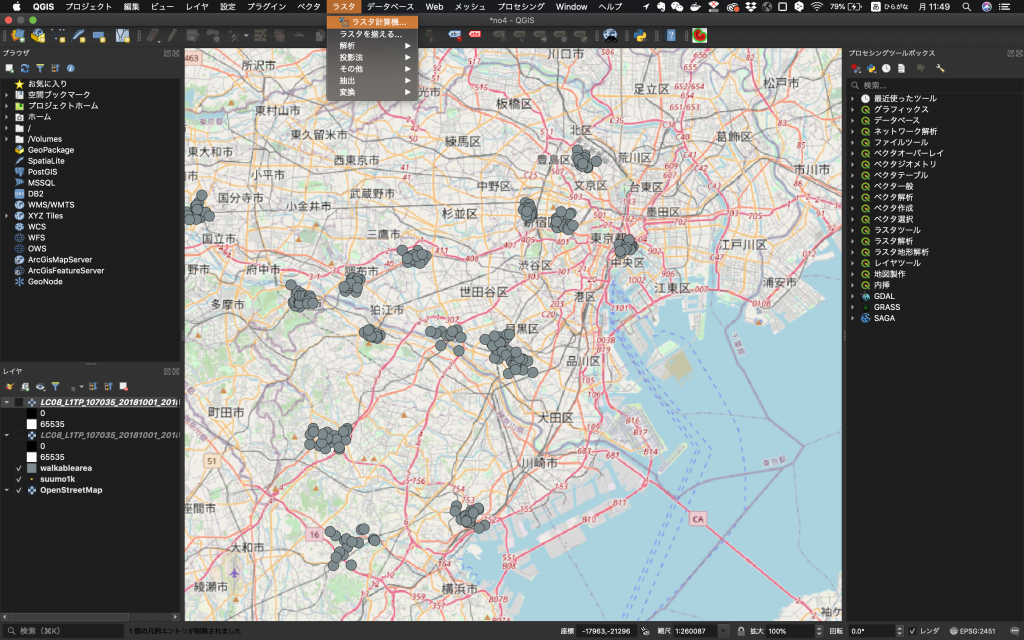Open layer styling brush icon in layers panel
Image resolution: width=1024 pixels, height=640 pixels.
[10, 387]
